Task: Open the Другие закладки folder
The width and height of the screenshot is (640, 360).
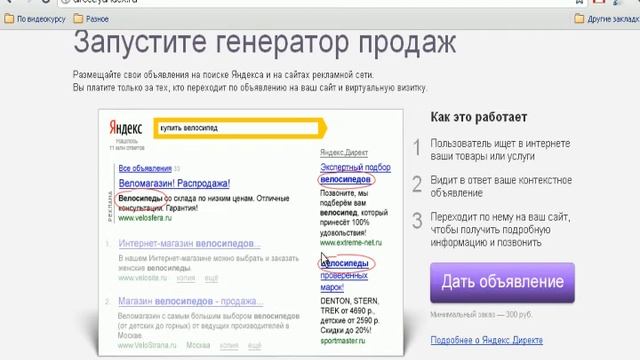Action: 607,19
